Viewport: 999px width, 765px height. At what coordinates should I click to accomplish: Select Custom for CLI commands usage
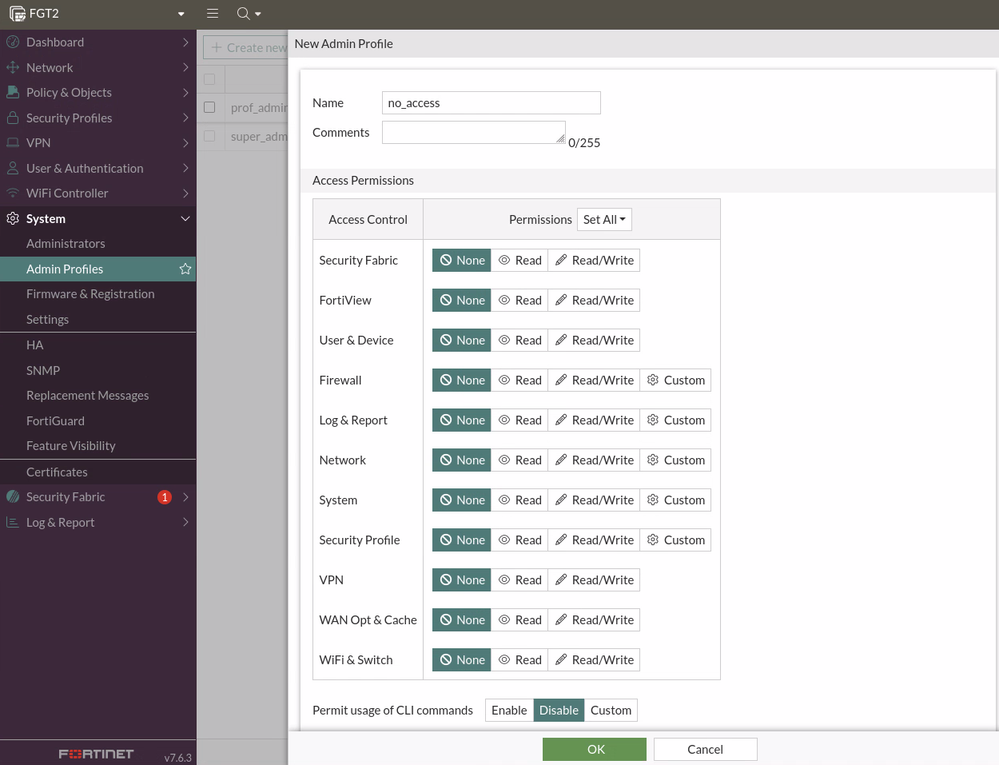click(610, 710)
